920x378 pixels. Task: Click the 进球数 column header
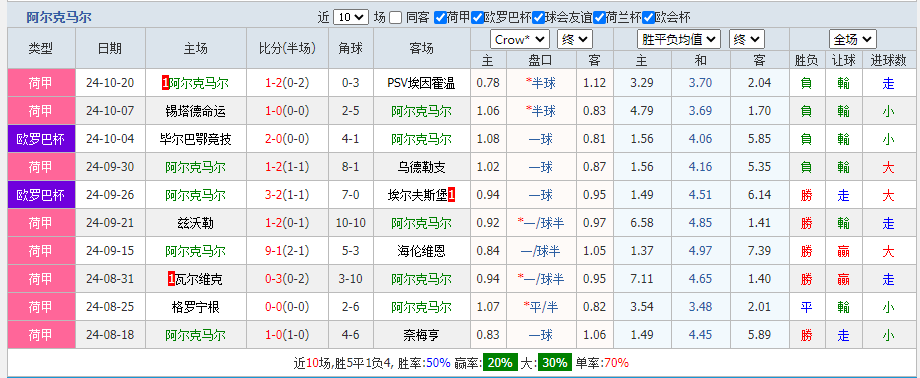pos(888,60)
